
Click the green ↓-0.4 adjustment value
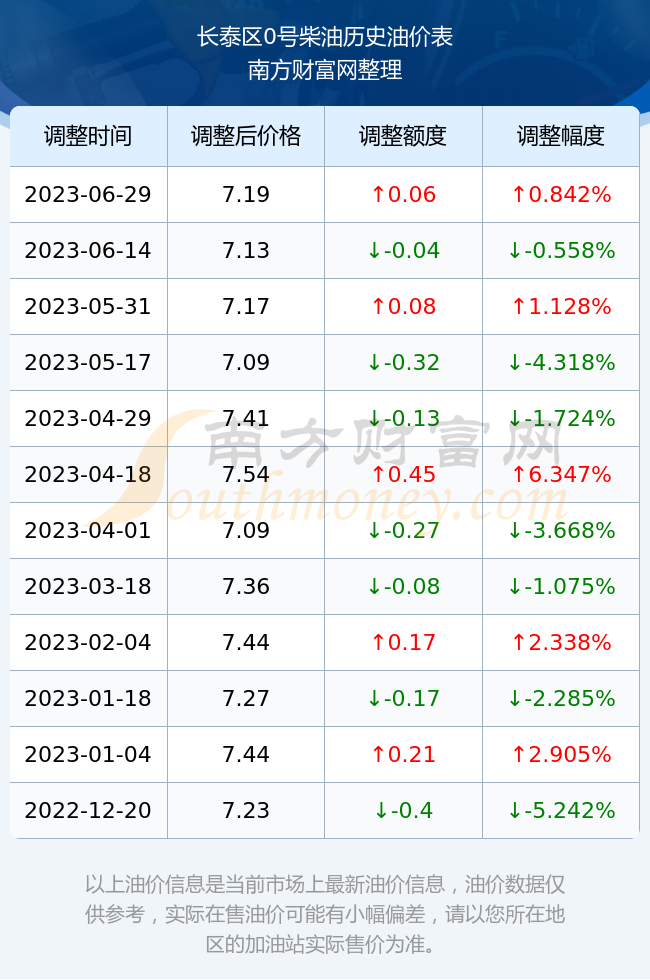coord(403,811)
